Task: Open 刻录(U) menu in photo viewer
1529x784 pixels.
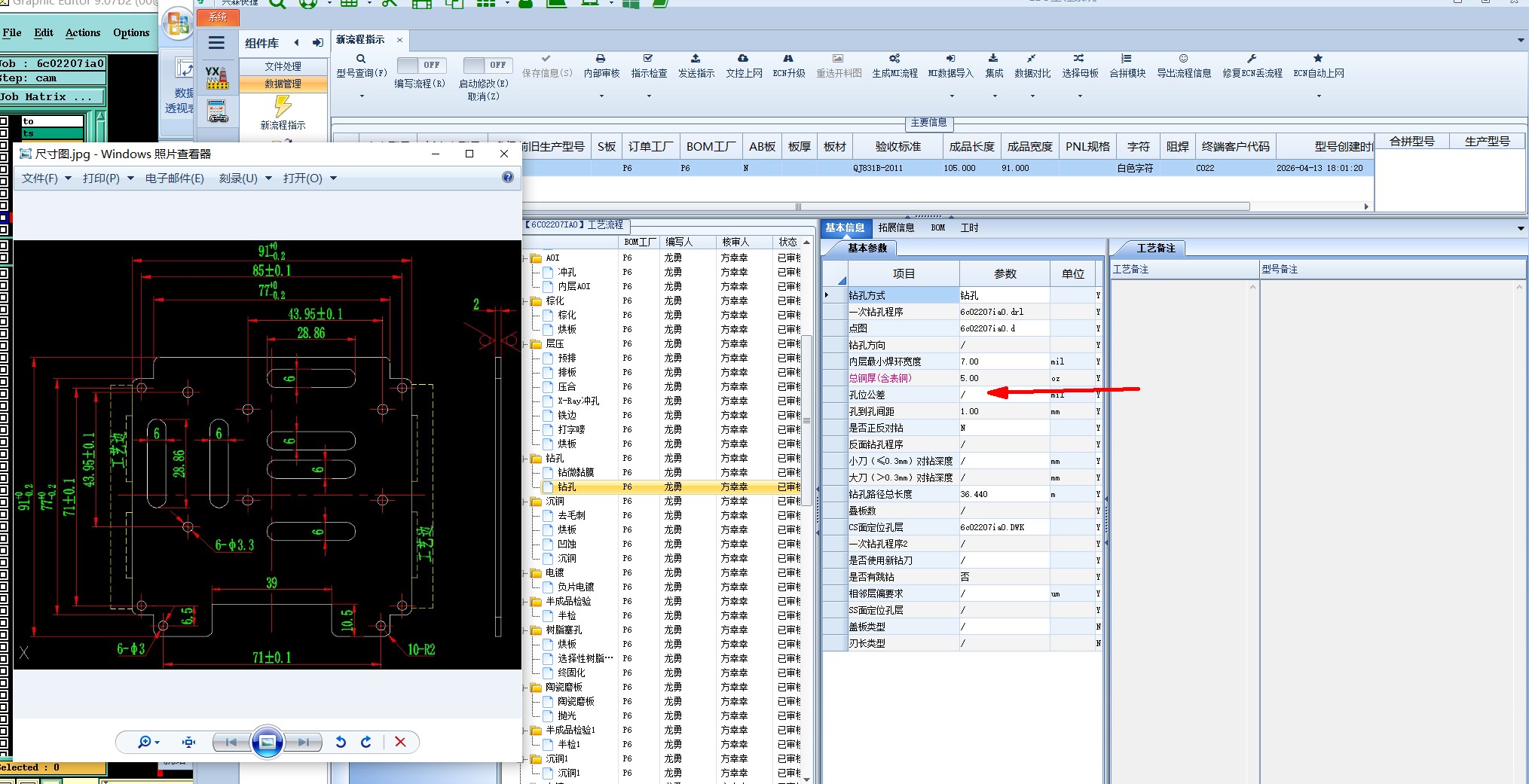Action: [245, 178]
